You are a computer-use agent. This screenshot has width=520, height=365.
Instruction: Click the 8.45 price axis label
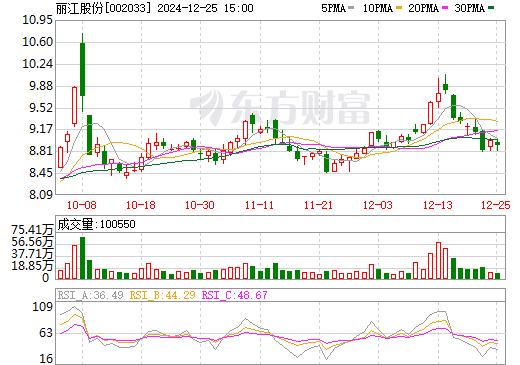point(41,173)
